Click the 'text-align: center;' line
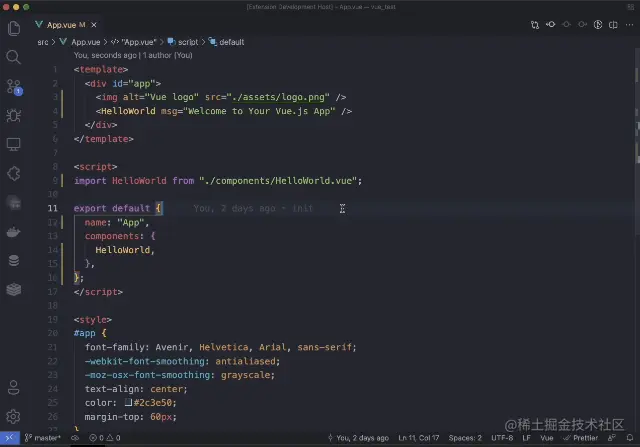Viewport: 640px width, 447px height. [136, 389]
